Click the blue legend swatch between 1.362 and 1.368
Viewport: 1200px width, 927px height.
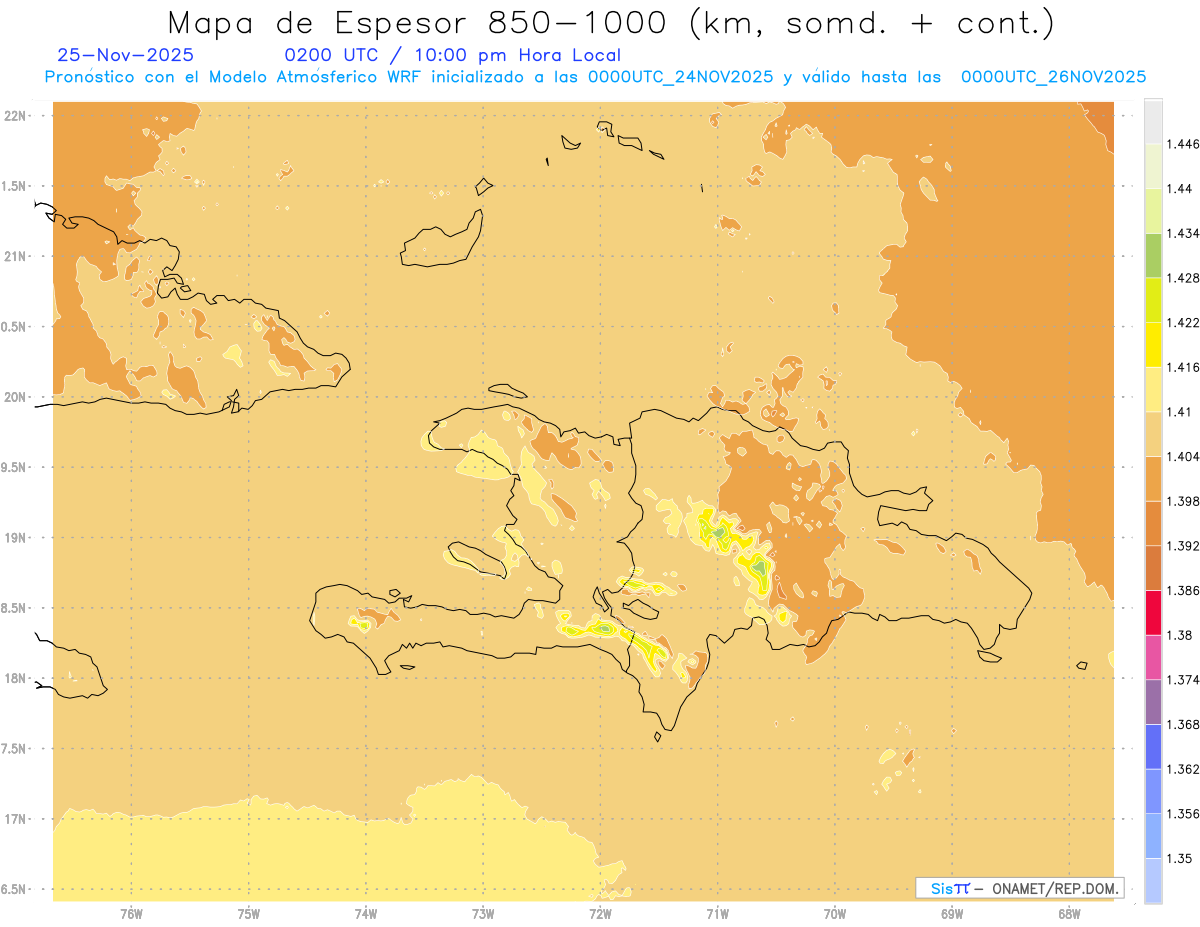coord(1153,746)
